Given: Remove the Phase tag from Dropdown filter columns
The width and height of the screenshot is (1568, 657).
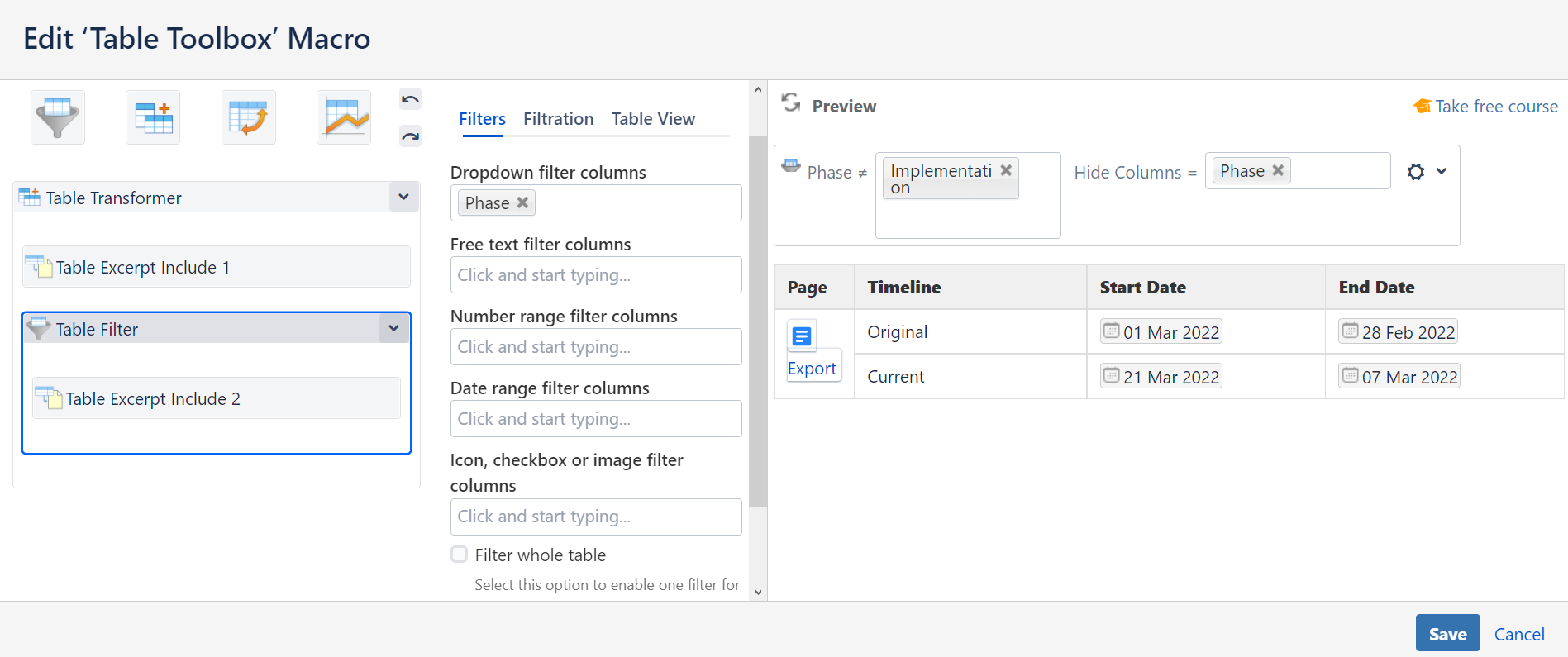Looking at the screenshot, I should coord(522,202).
